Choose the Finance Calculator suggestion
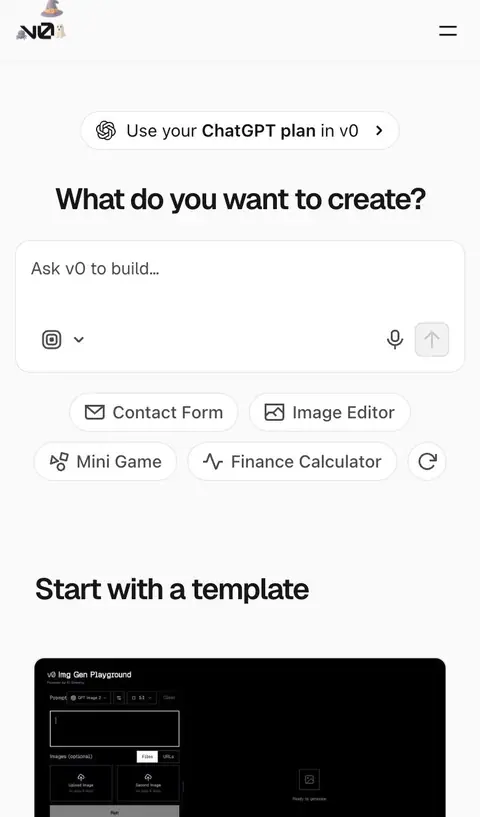 pos(292,461)
